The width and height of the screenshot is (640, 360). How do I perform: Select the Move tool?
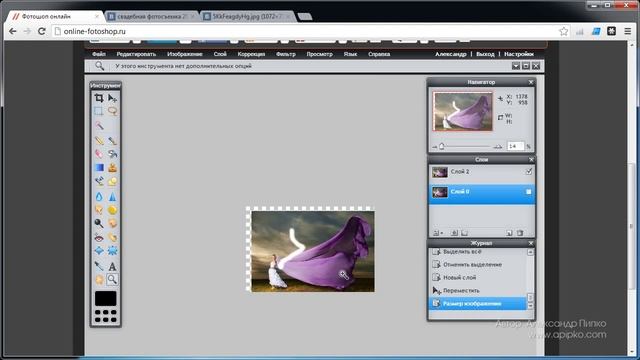click(112, 98)
